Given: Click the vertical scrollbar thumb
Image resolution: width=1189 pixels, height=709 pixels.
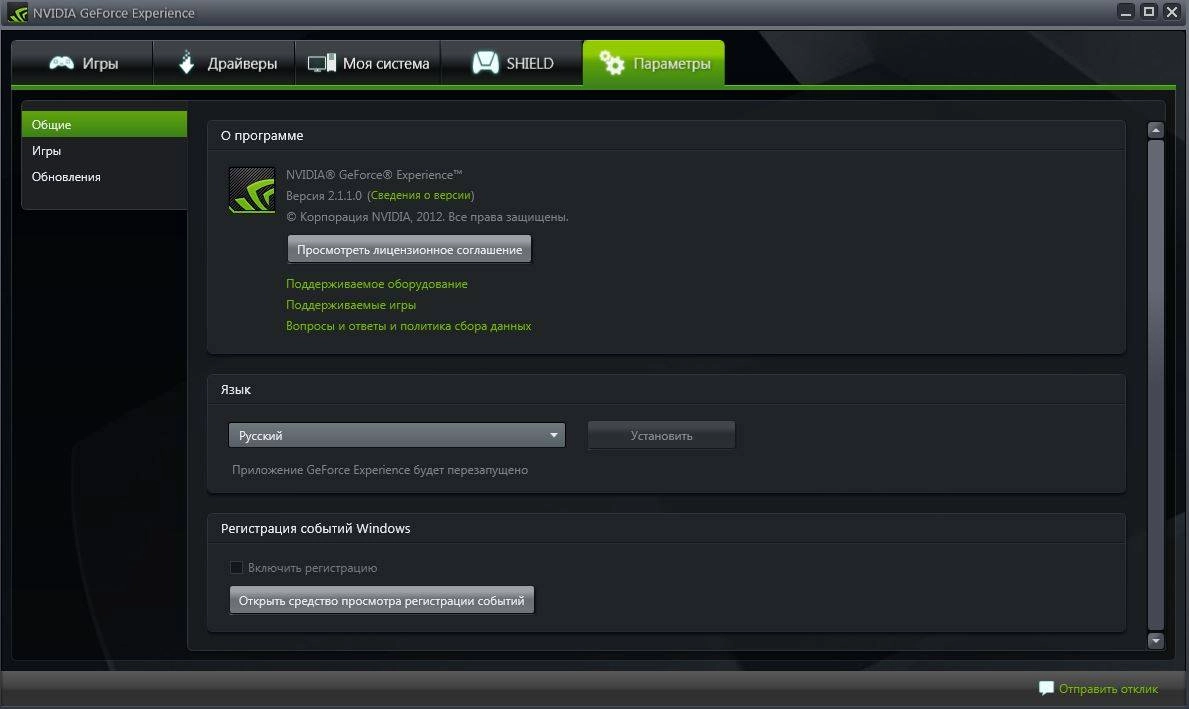Looking at the screenshot, I should 1156,385.
